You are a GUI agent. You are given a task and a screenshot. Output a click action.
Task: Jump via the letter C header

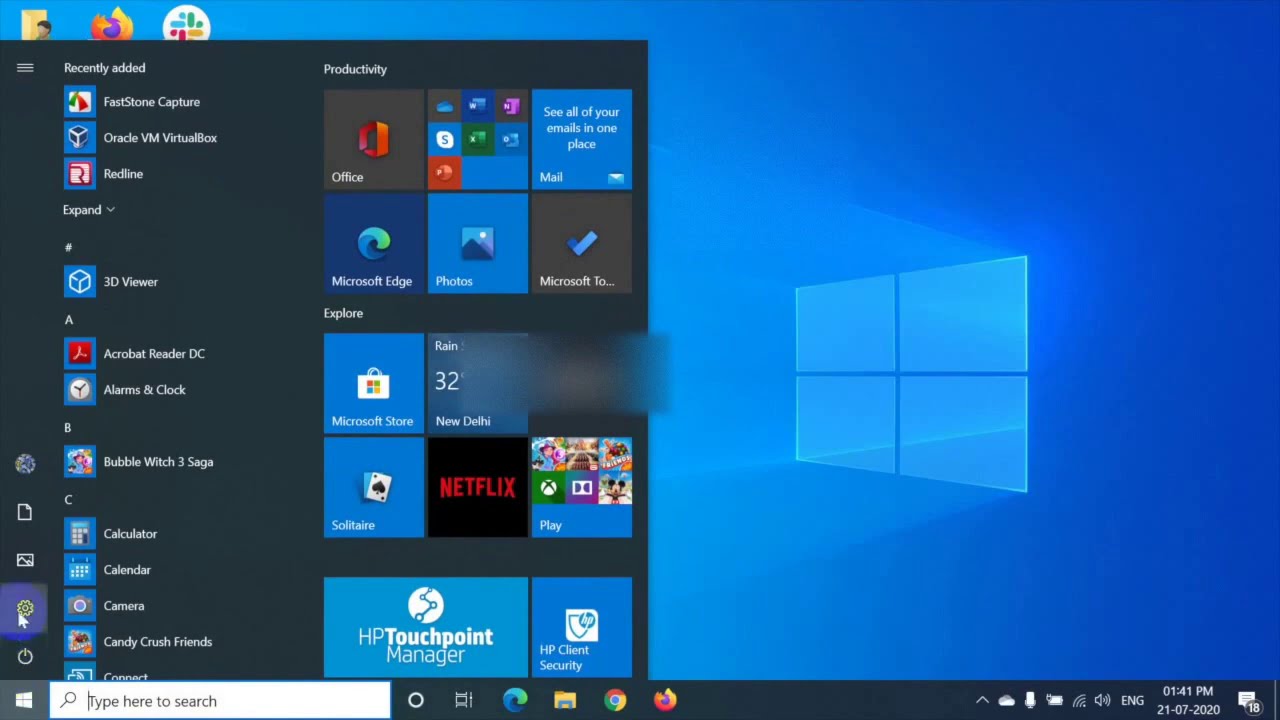68,500
